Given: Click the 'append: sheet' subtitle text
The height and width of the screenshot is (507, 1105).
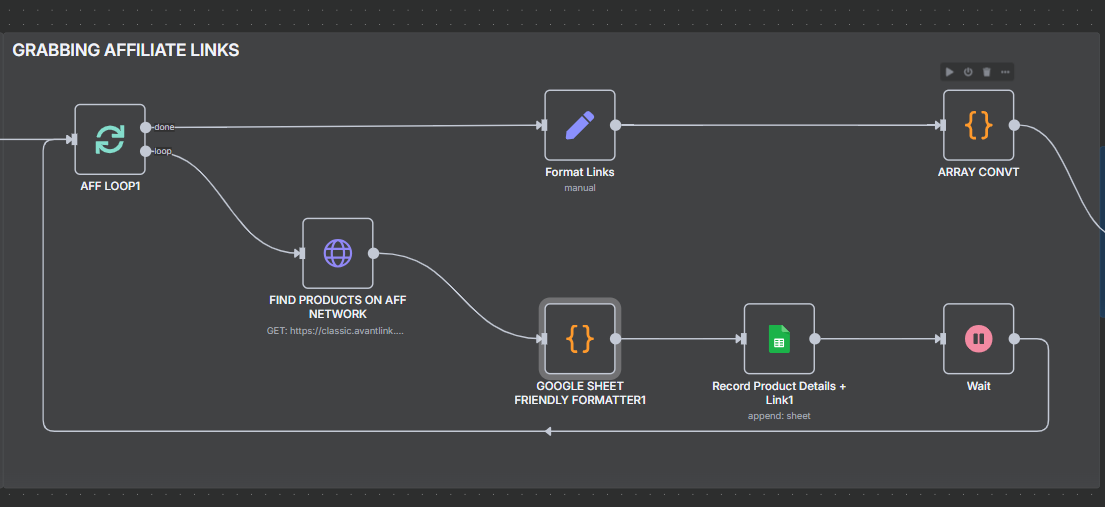Looking at the screenshot, I should click(x=779, y=416).
